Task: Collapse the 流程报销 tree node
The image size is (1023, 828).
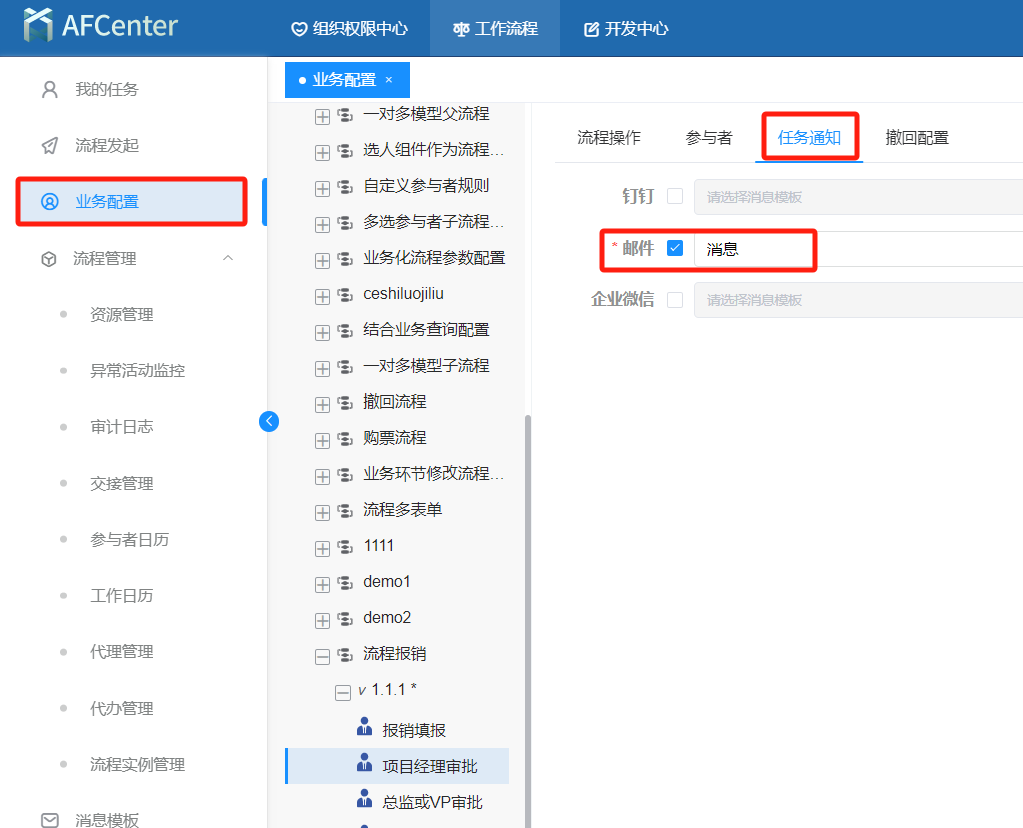Action: point(322,656)
